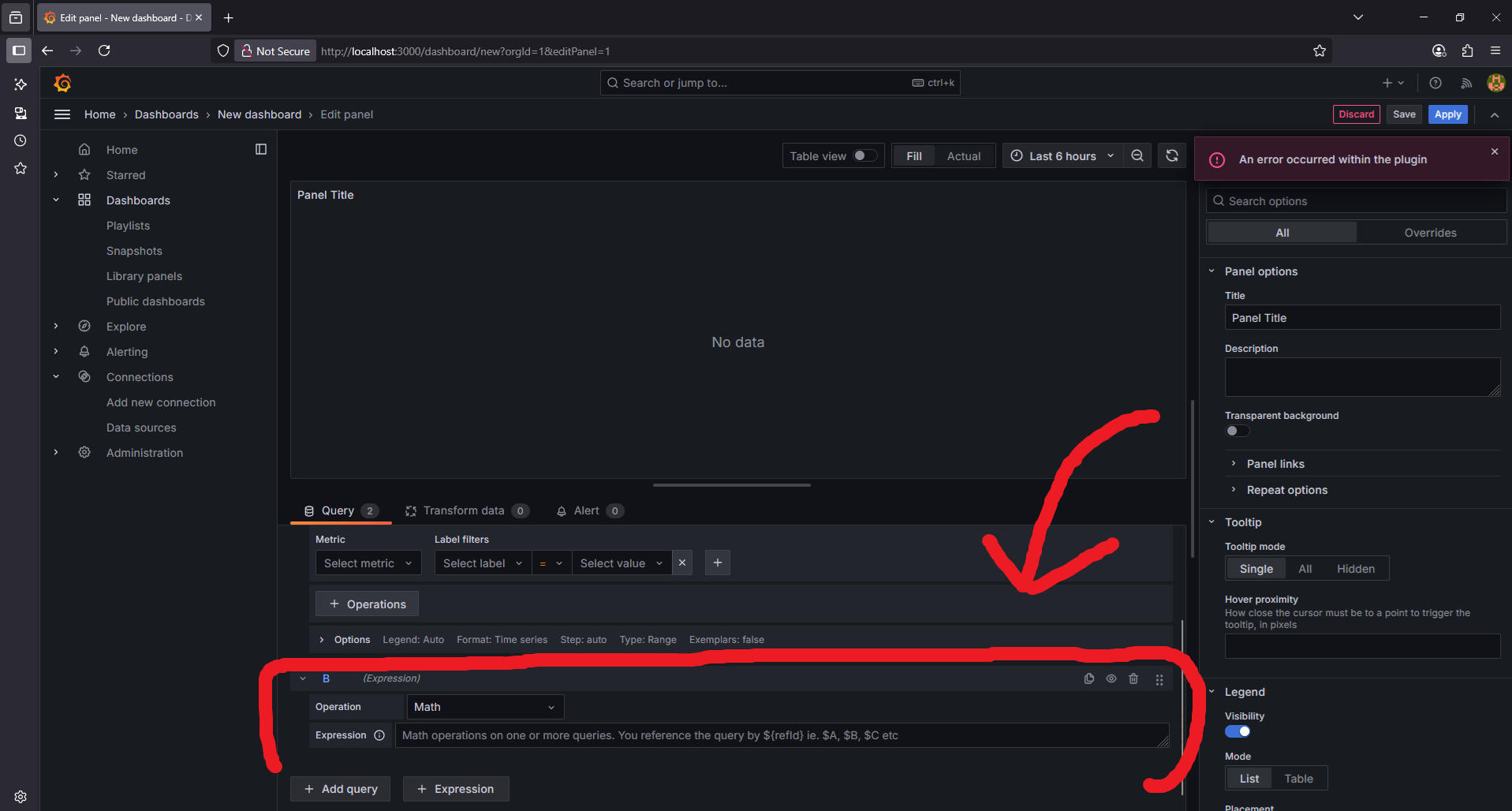Switch to the Overrides tab

pos(1430,233)
